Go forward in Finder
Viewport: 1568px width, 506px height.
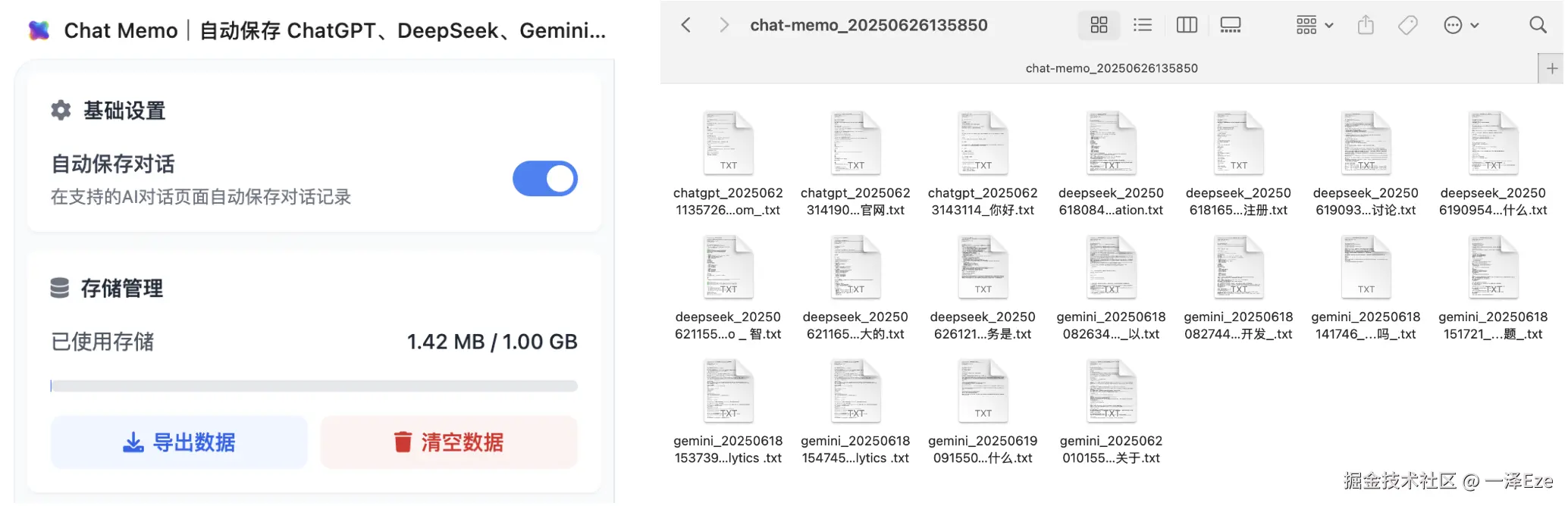point(724,25)
